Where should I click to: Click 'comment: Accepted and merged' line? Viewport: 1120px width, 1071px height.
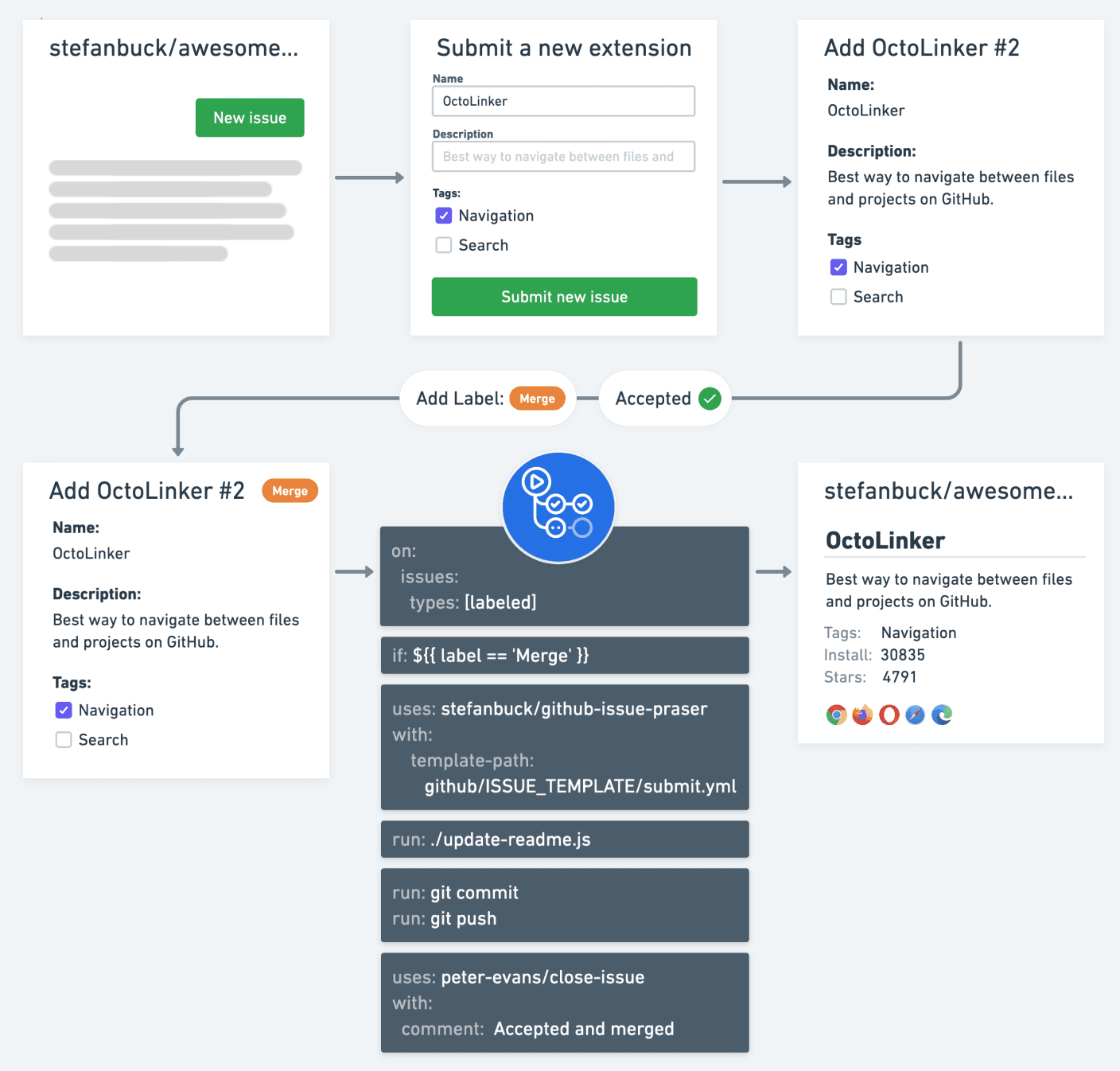tap(538, 1029)
